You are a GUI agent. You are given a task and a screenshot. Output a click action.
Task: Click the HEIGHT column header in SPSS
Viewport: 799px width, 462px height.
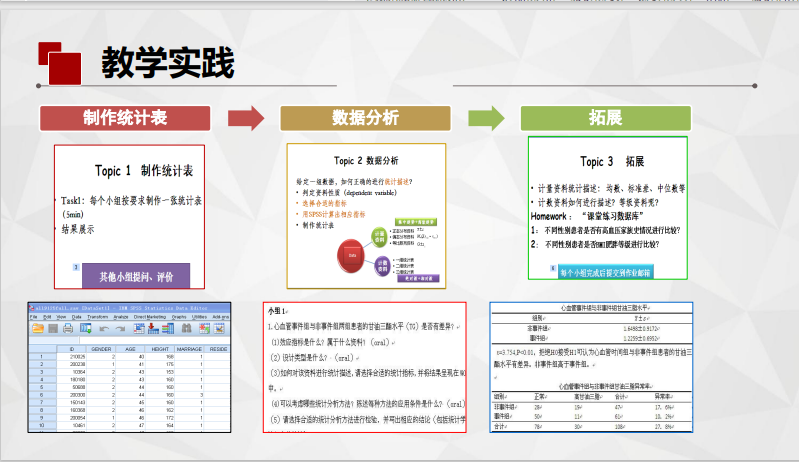(160, 349)
